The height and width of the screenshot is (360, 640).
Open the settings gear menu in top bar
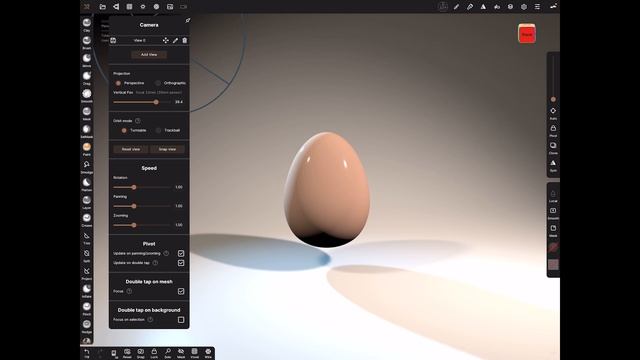tap(524, 7)
